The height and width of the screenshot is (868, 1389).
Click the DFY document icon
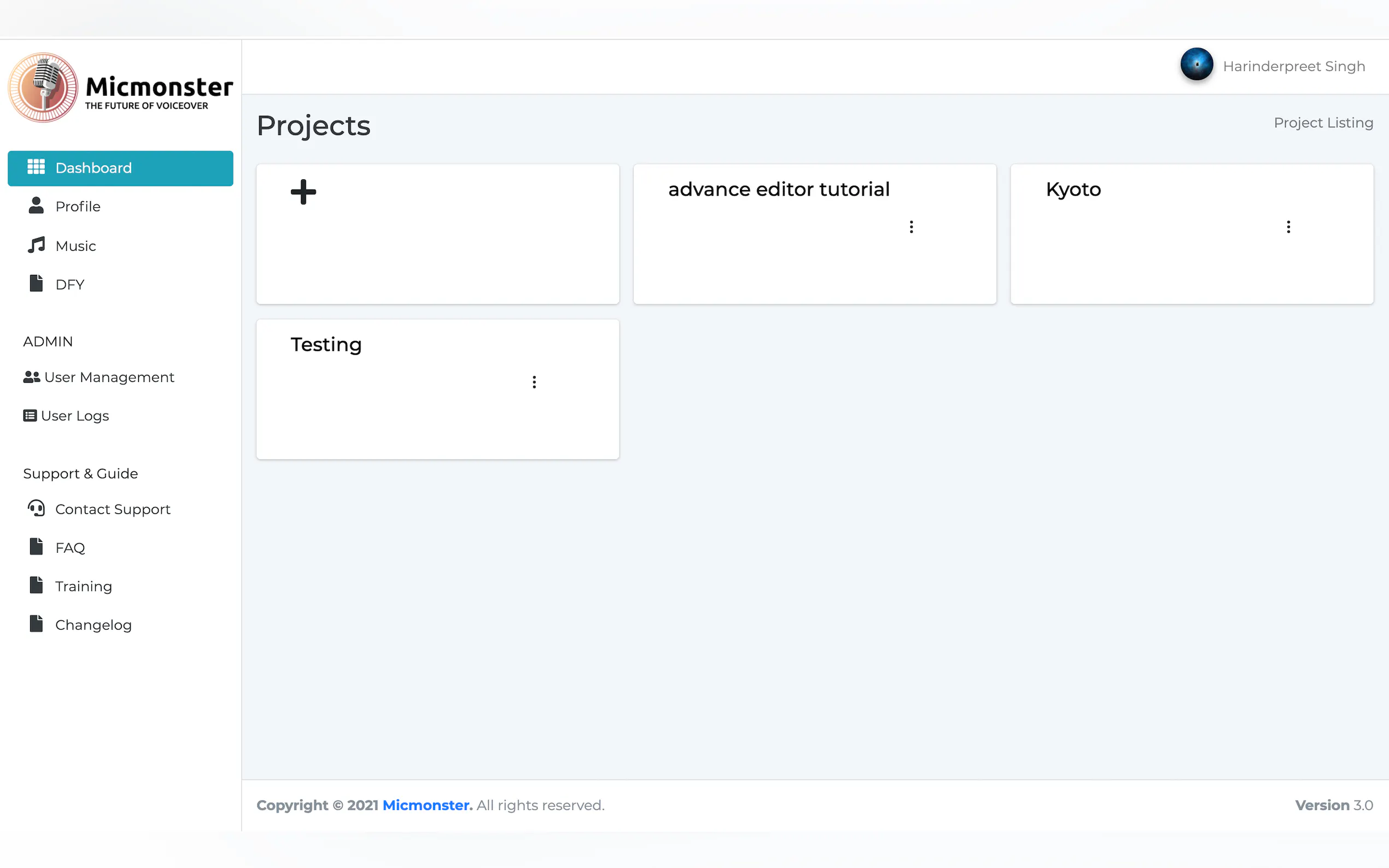[36, 284]
